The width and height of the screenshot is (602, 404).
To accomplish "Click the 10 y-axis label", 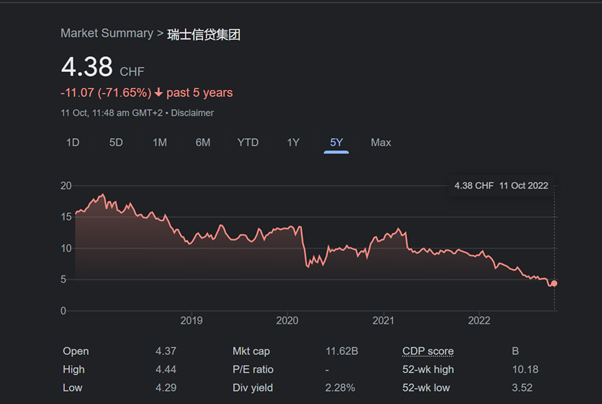I will [x=66, y=248].
